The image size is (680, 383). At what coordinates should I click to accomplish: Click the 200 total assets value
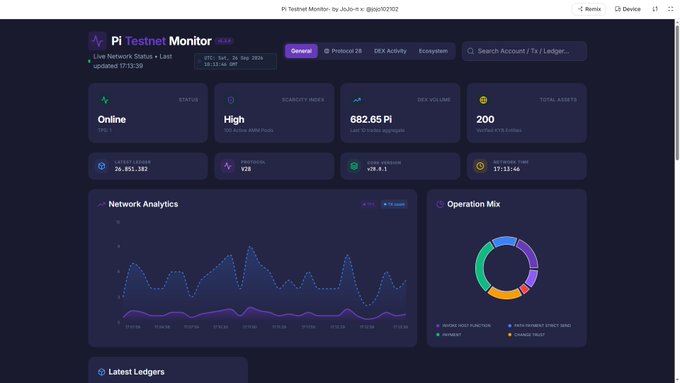click(x=485, y=119)
